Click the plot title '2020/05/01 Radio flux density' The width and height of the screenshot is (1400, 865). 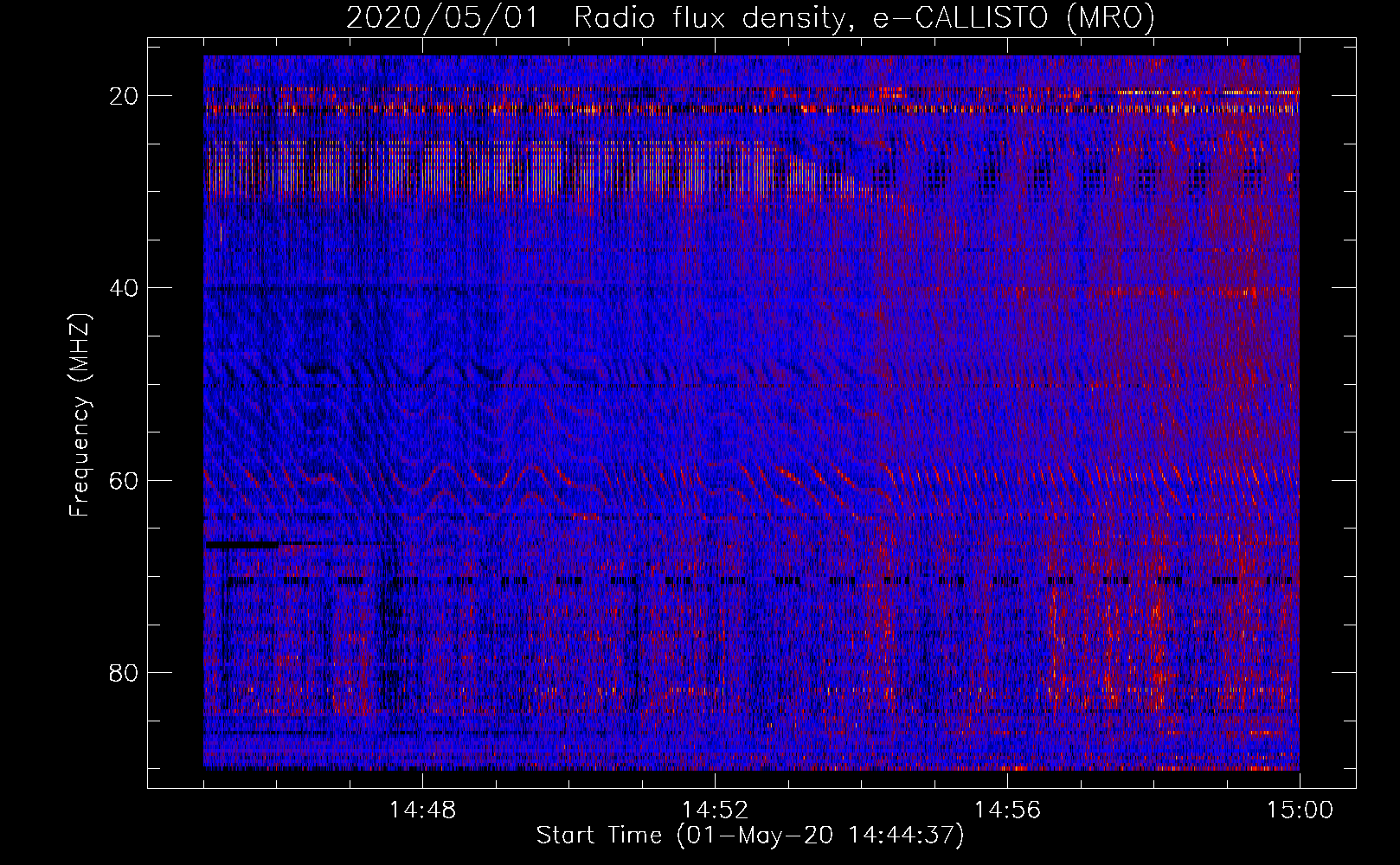750,18
